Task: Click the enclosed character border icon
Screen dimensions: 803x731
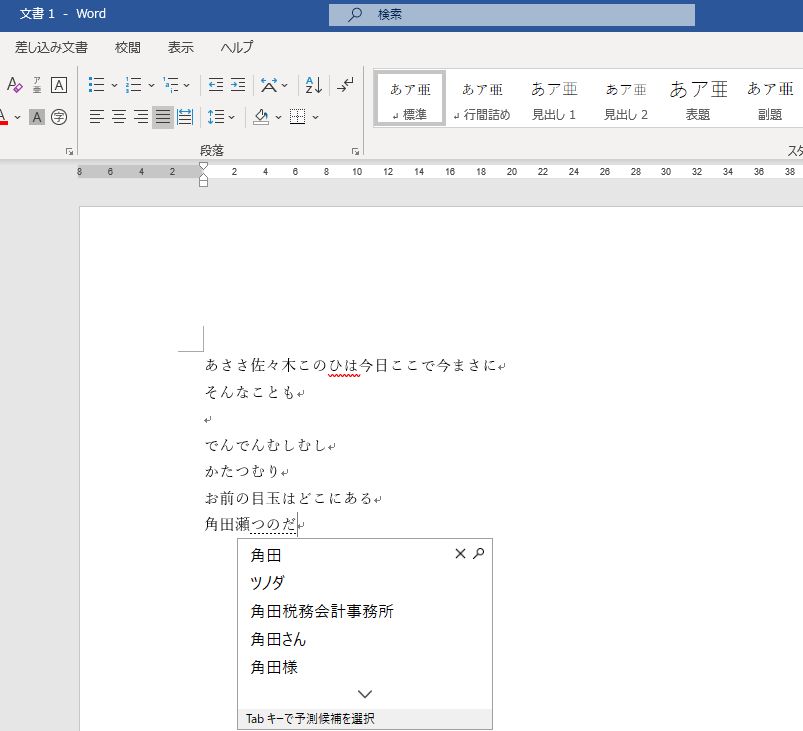Action: click(x=59, y=85)
